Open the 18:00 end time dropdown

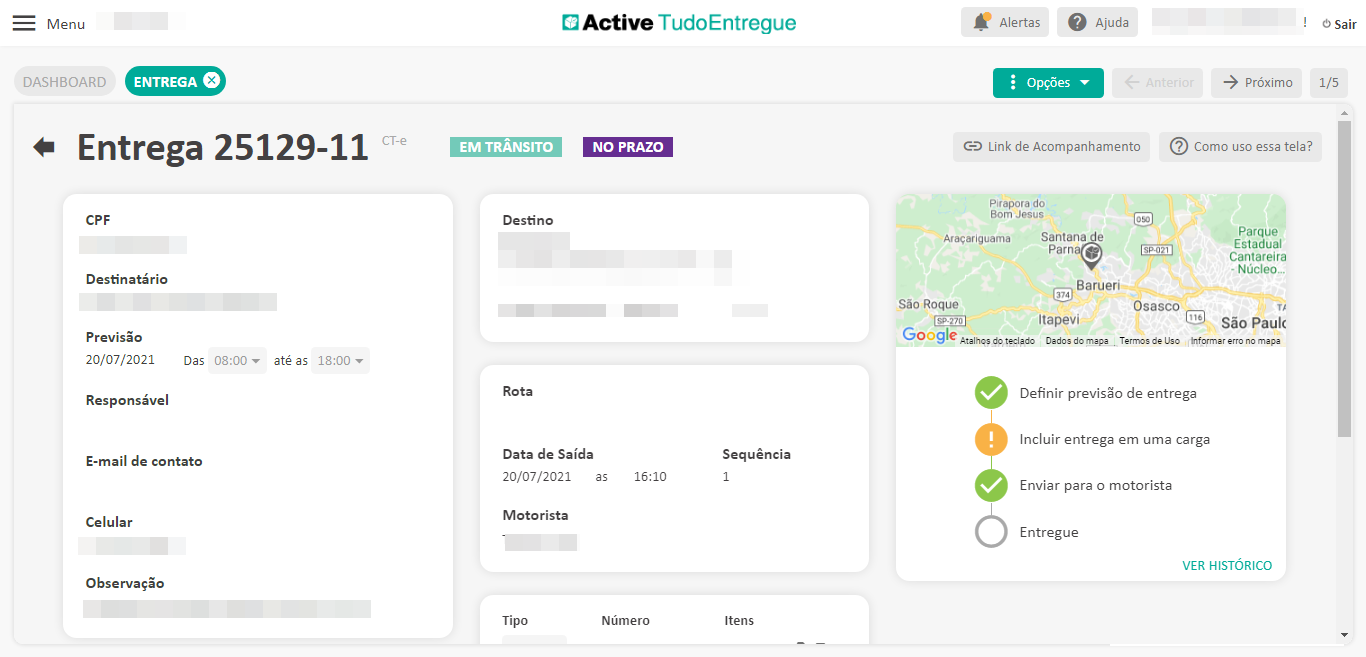340,360
